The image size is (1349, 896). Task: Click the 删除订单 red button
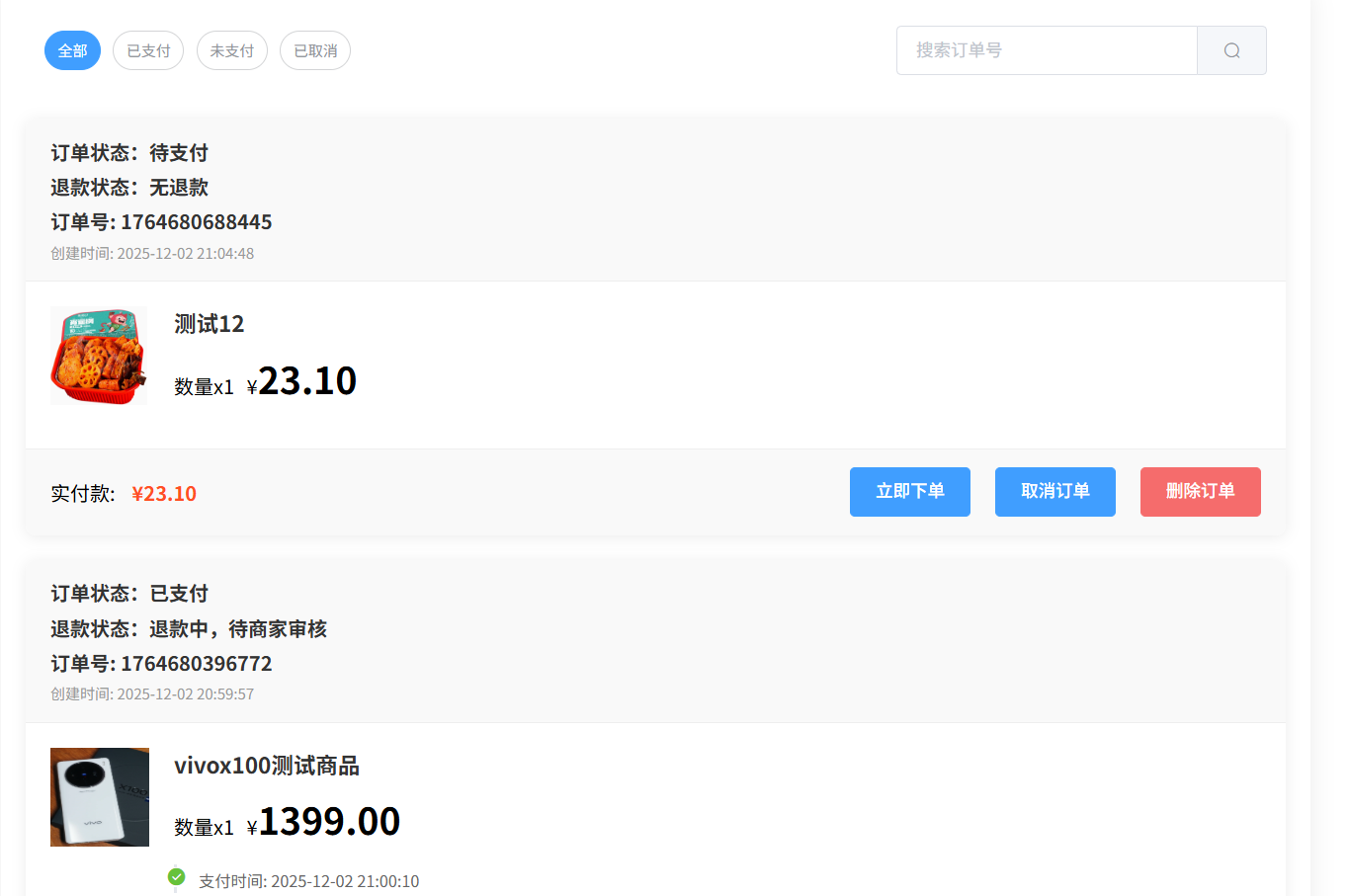(1201, 492)
